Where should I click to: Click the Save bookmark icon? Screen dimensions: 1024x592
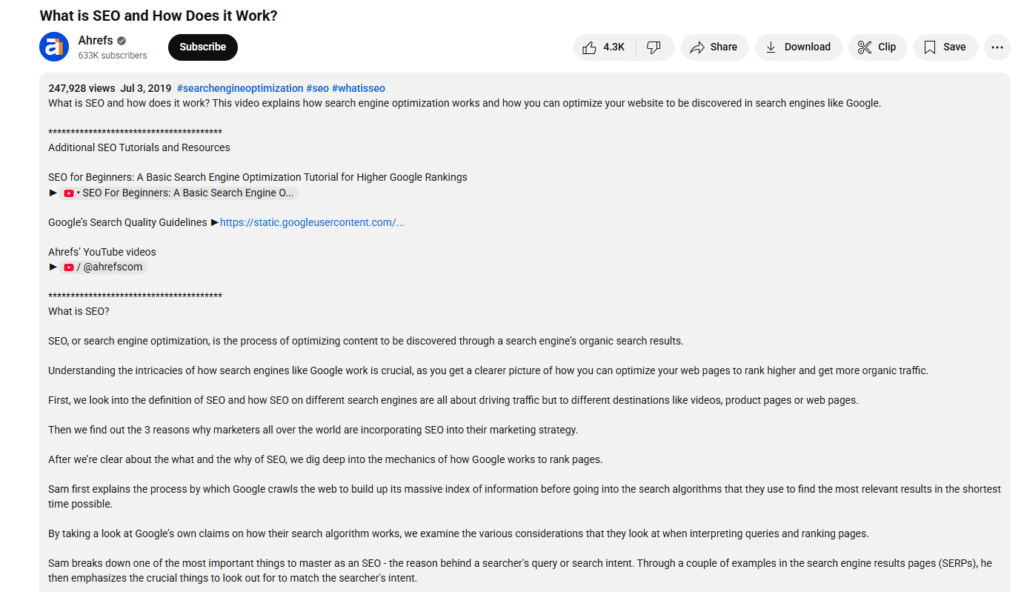[930, 47]
